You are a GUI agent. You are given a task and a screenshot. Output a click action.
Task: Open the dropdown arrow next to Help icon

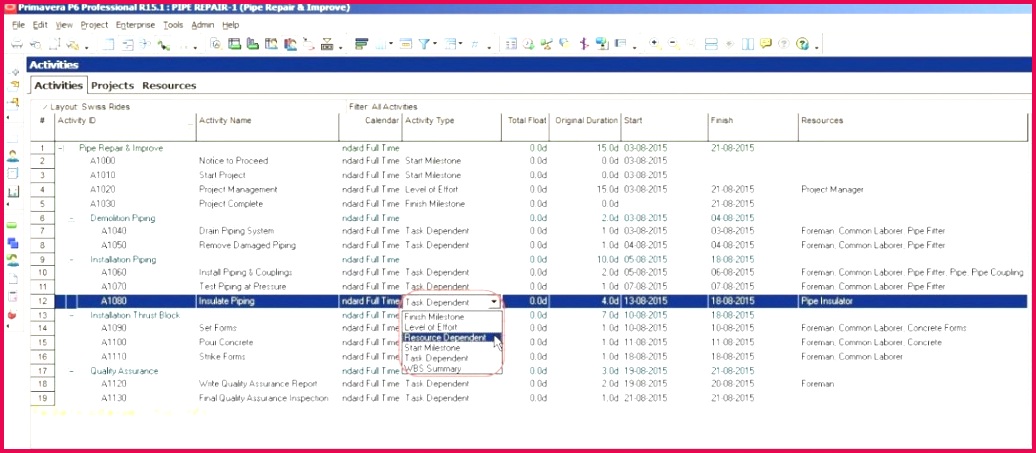[817, 47]
